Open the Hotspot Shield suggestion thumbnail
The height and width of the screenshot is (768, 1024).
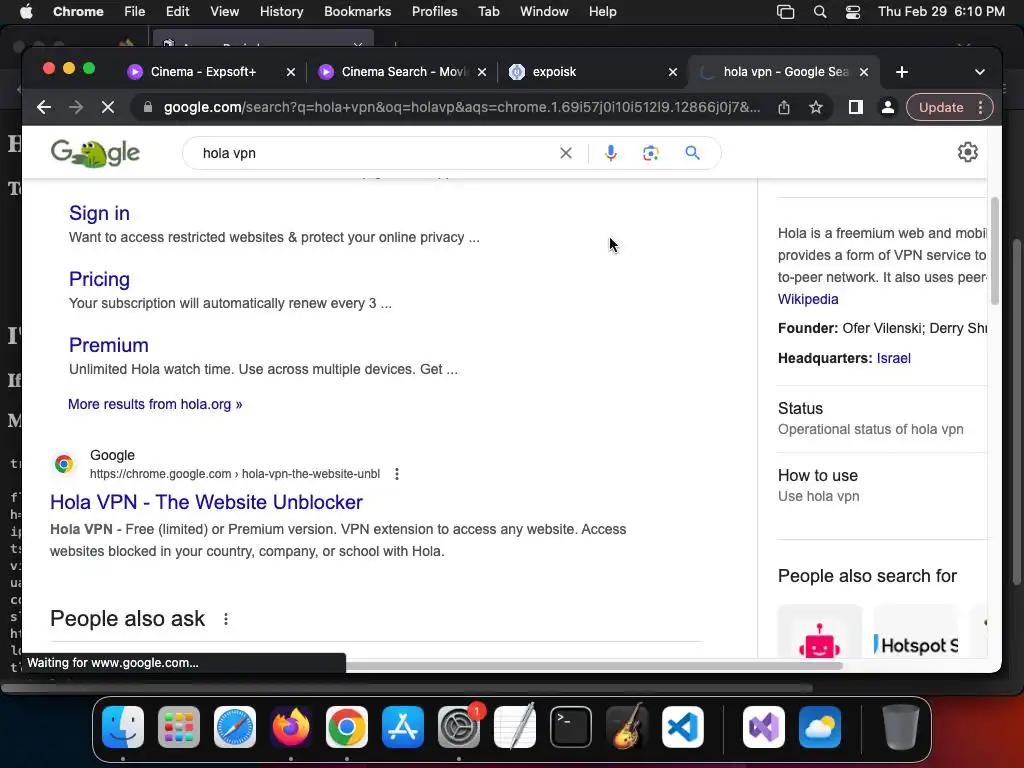[x=916, y=632]
